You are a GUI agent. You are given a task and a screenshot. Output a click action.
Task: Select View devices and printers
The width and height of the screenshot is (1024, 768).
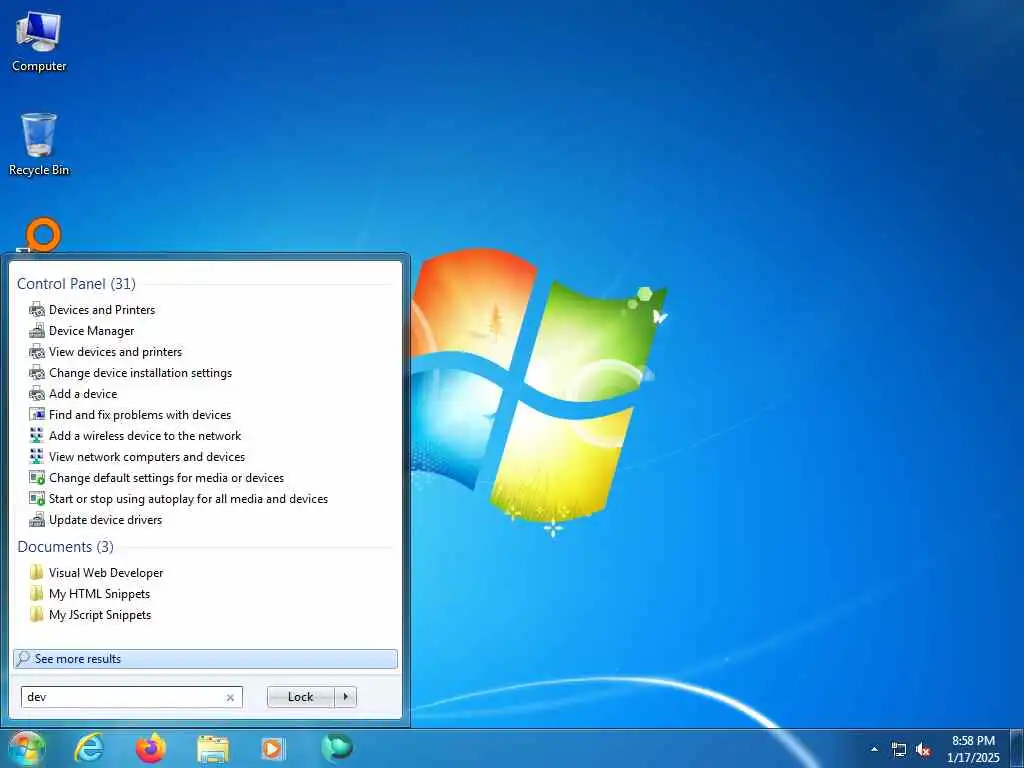click(116, 352)
